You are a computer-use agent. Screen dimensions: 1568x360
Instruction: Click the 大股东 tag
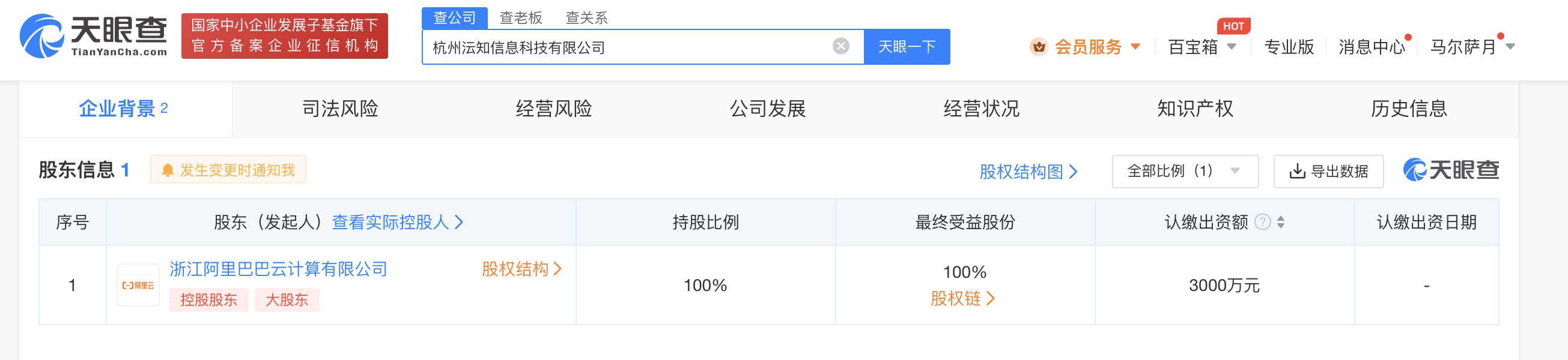point(287,300)
